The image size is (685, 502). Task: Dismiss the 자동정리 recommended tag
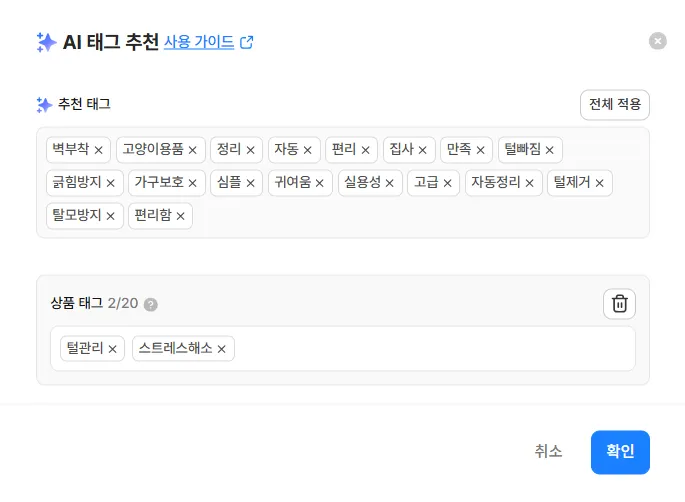(530, 183)
